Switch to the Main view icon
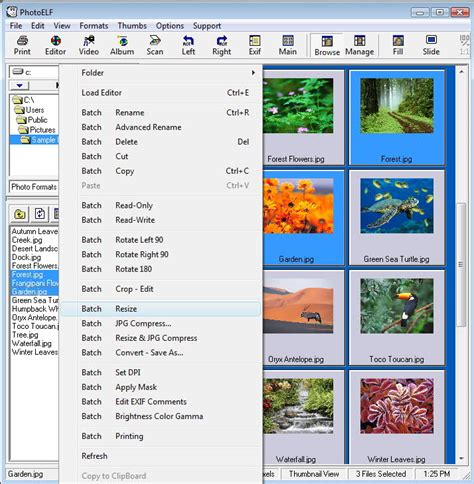This screenshot has width=474, height=484. pyautogui.click(x=288, y=45)
